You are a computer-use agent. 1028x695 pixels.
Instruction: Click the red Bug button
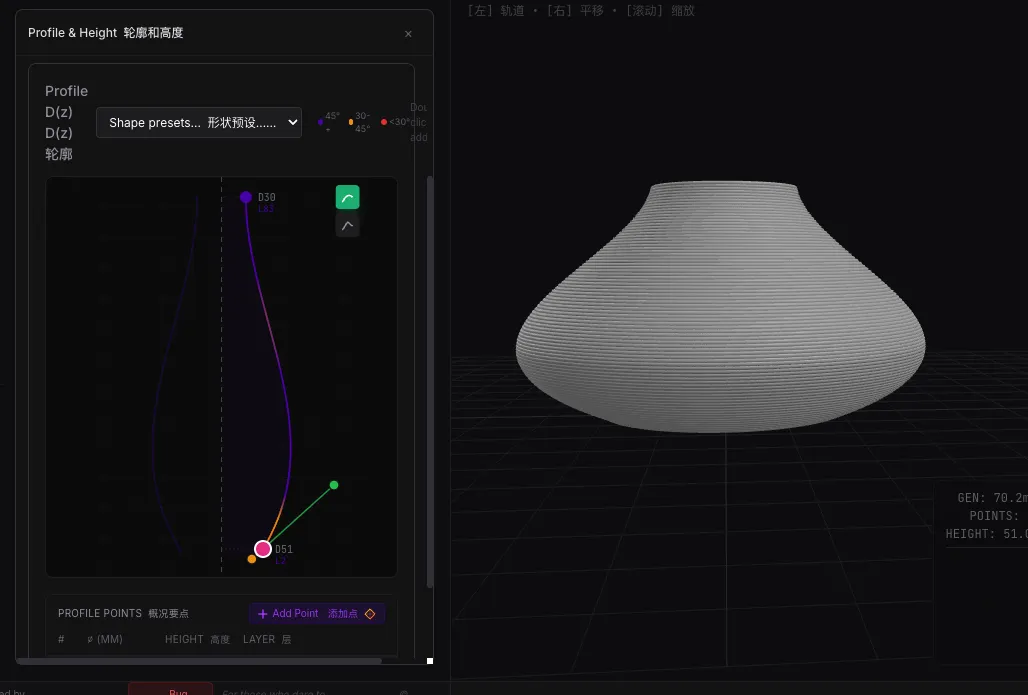(x=170, y=690)
